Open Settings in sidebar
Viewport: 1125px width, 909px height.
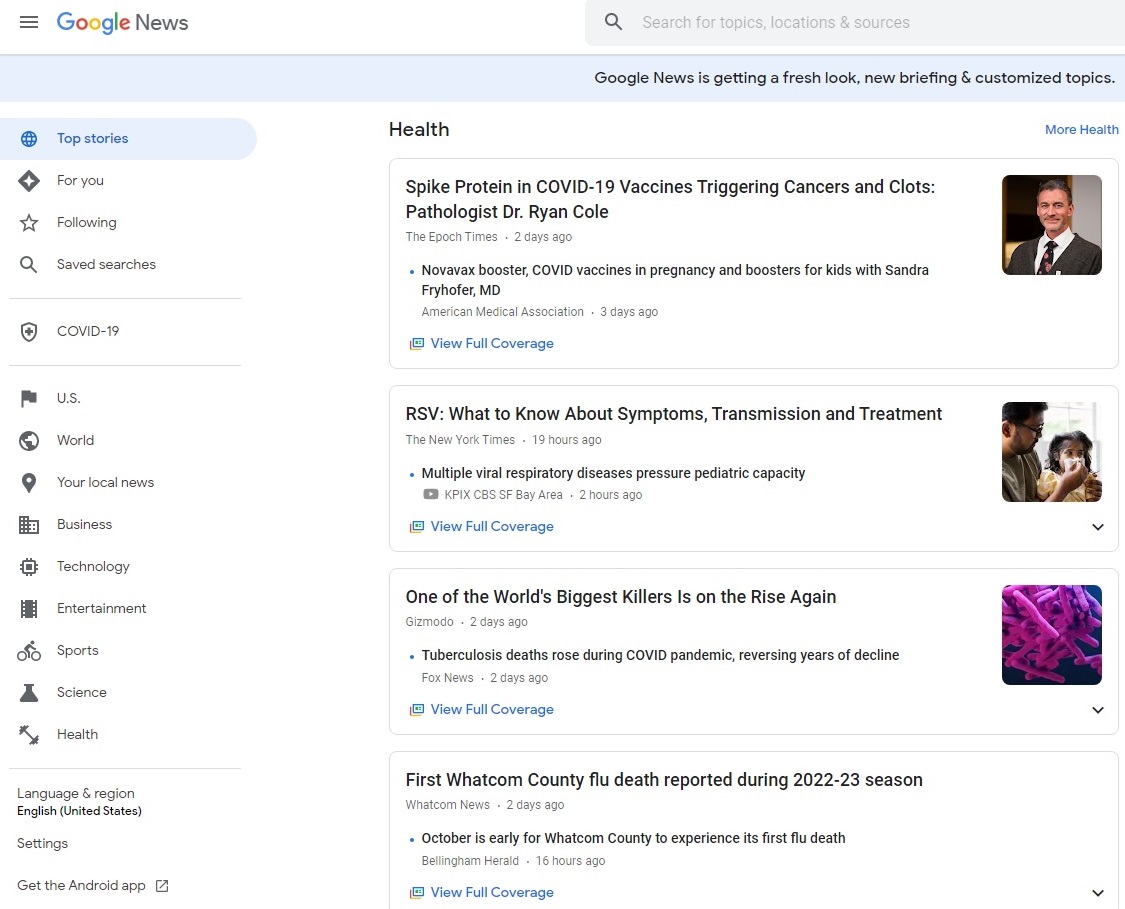[x=42, y=844]
